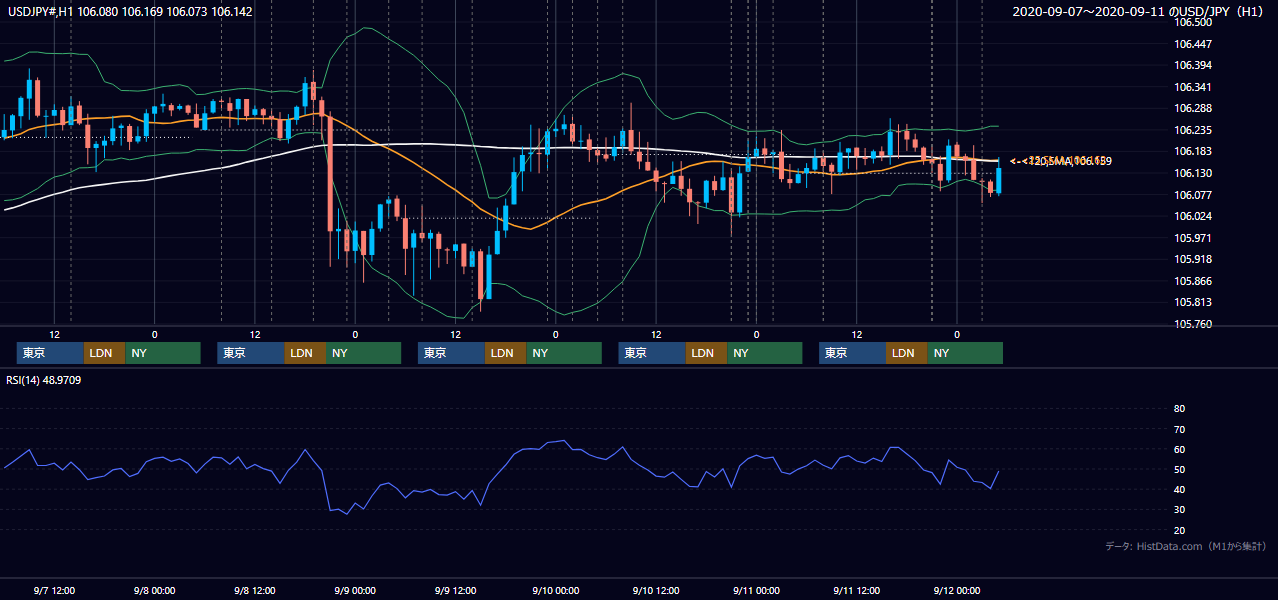Click the 9/11 12:00 date axis label
The width and height of the screenshot is (1278, 600).
pos(856,590)
